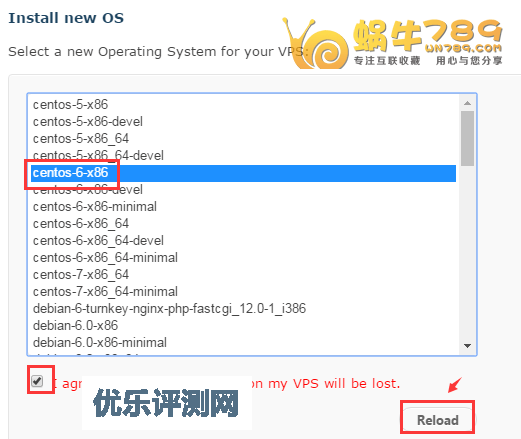Viewport: 521px width, 439px height.
Task: Select centos-6-x86-minimal template
Action: (243, 207)
